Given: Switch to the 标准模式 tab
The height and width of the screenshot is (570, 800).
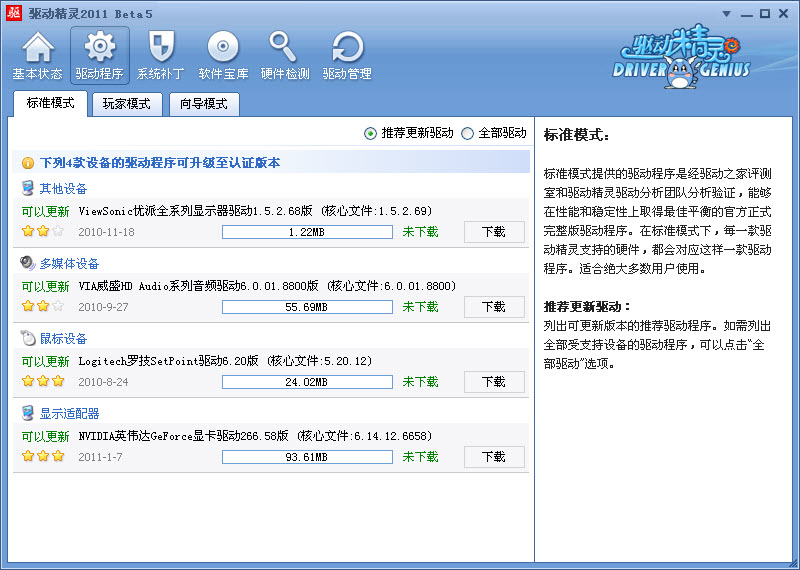Looking at the screenshot, I should tap(50, 104).
